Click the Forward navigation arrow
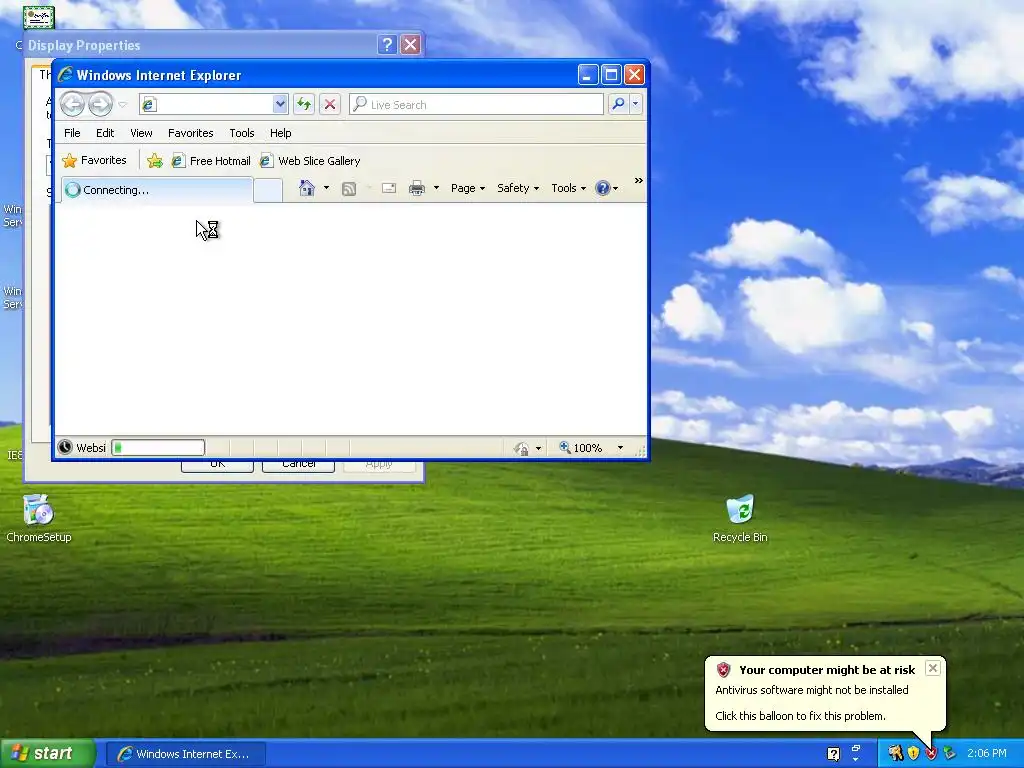The width and height of the screenshot is (1024, 768). (x=100, y=104)
